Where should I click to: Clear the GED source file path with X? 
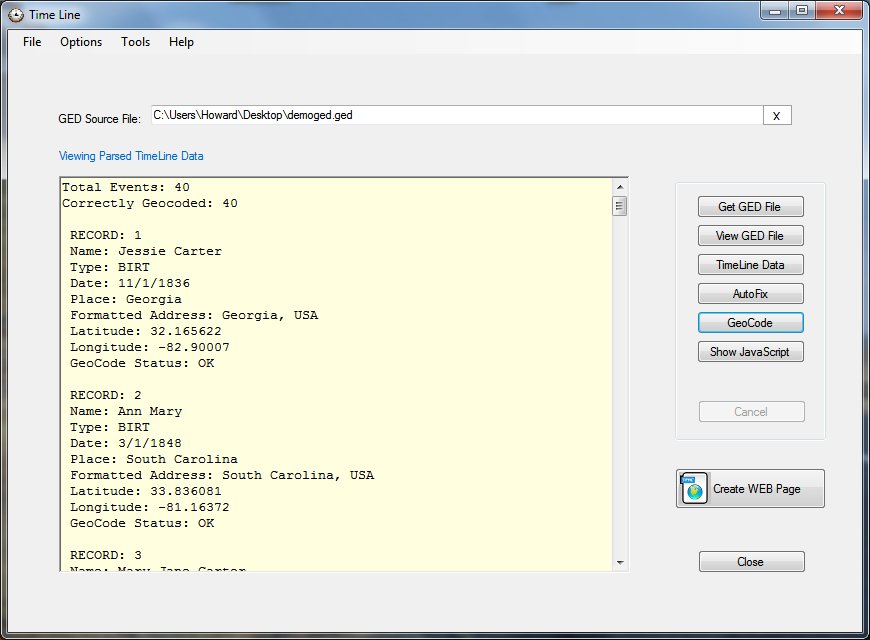click(777, 114)
